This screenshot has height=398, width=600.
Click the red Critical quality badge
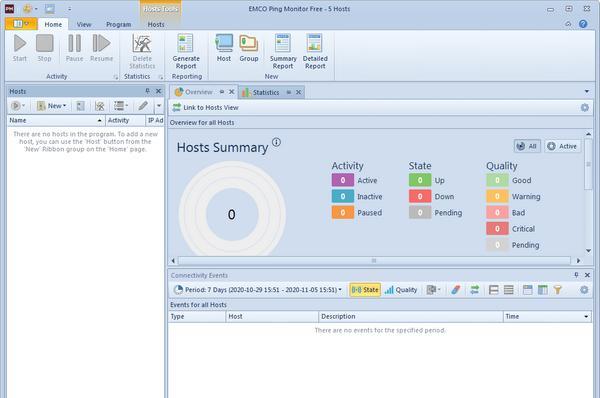pos(497,229)
